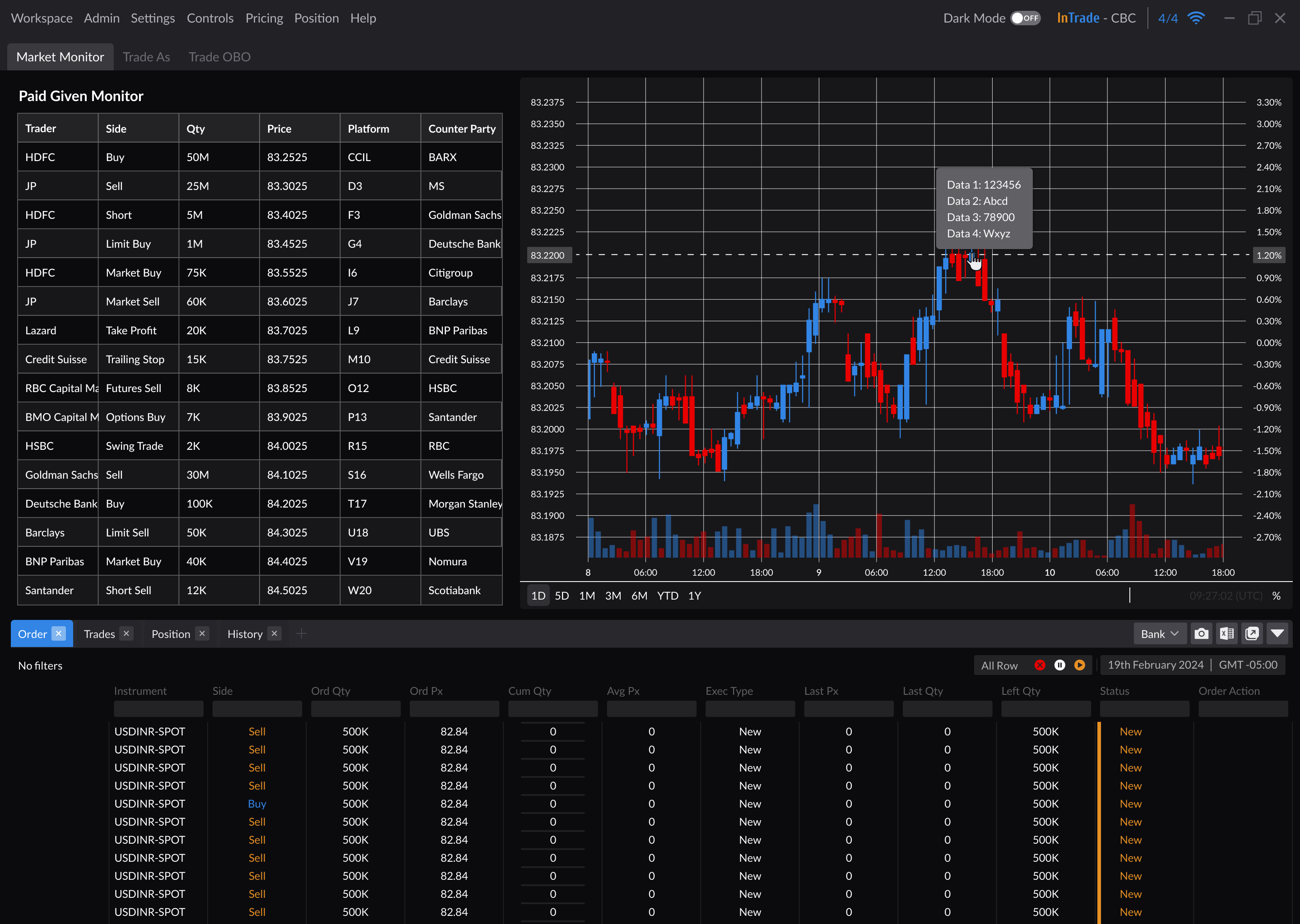1300x924 pixels.
Task: Open the Pricing menu
Action: coord(264,18)
